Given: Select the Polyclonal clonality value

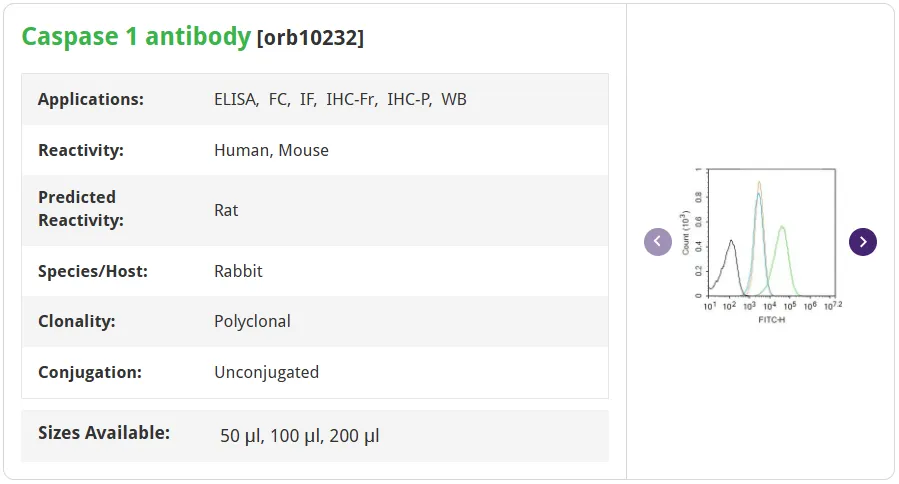Looking at the screenshot, I should 252,322.
